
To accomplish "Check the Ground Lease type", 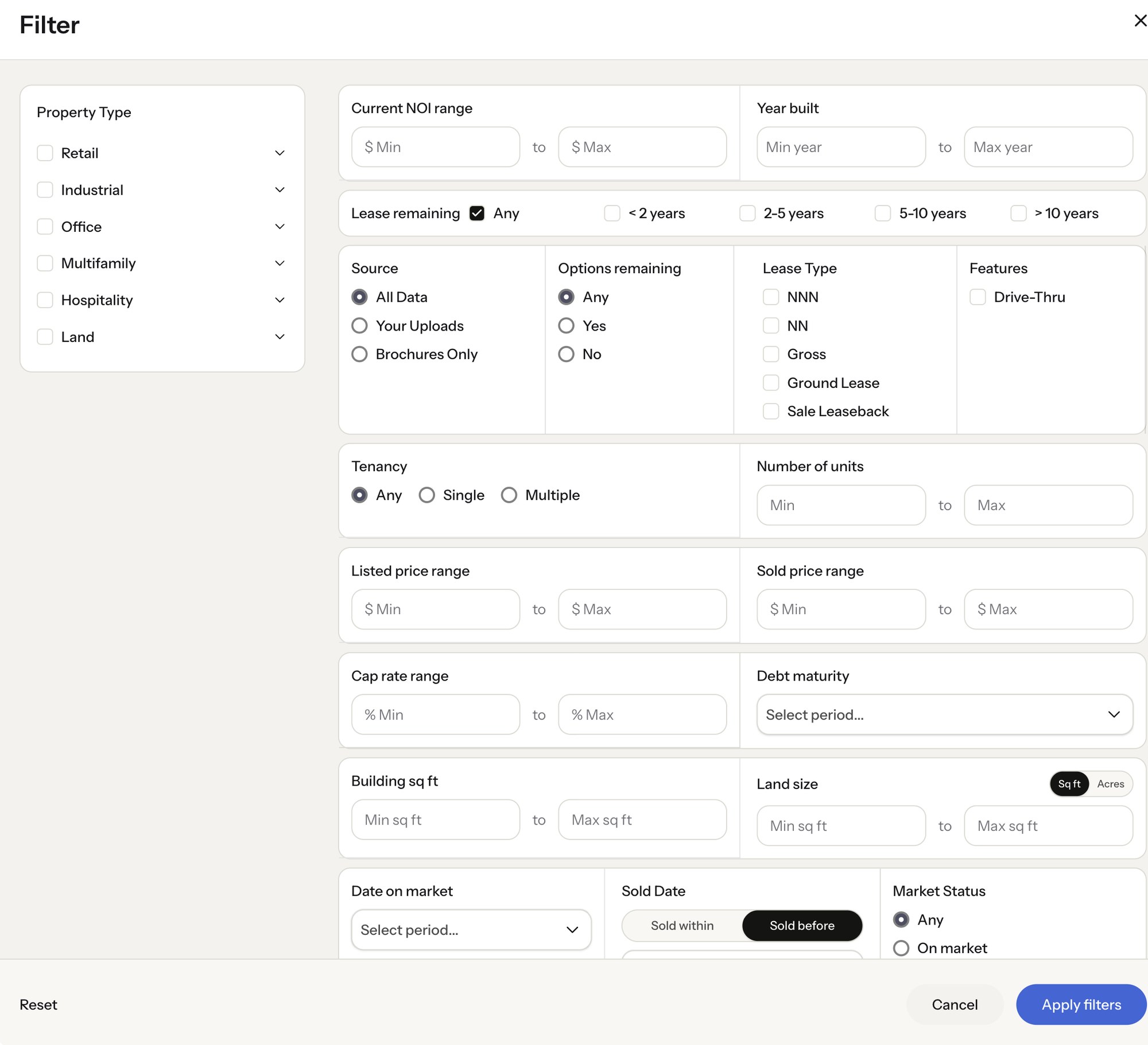I will pos(771,383).
